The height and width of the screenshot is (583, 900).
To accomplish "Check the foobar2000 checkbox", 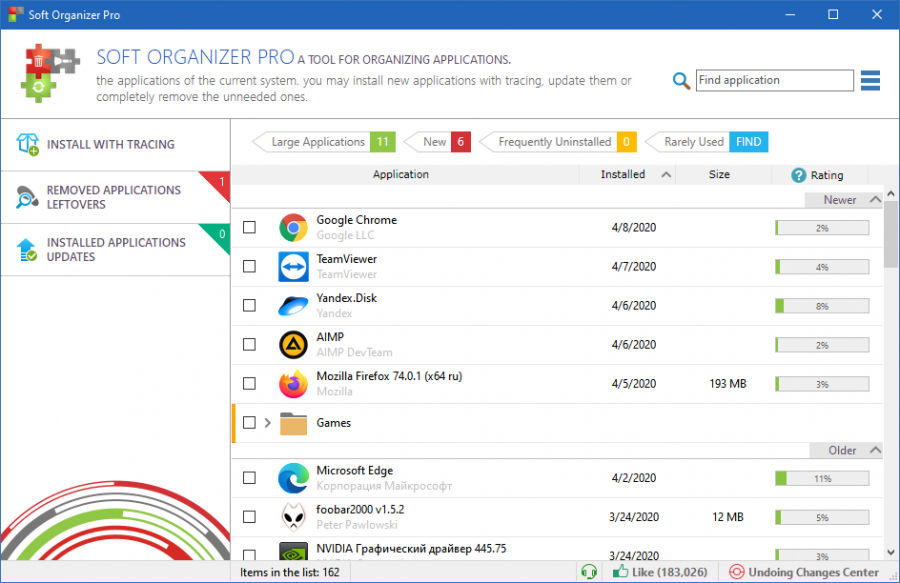I will [249, 517].
